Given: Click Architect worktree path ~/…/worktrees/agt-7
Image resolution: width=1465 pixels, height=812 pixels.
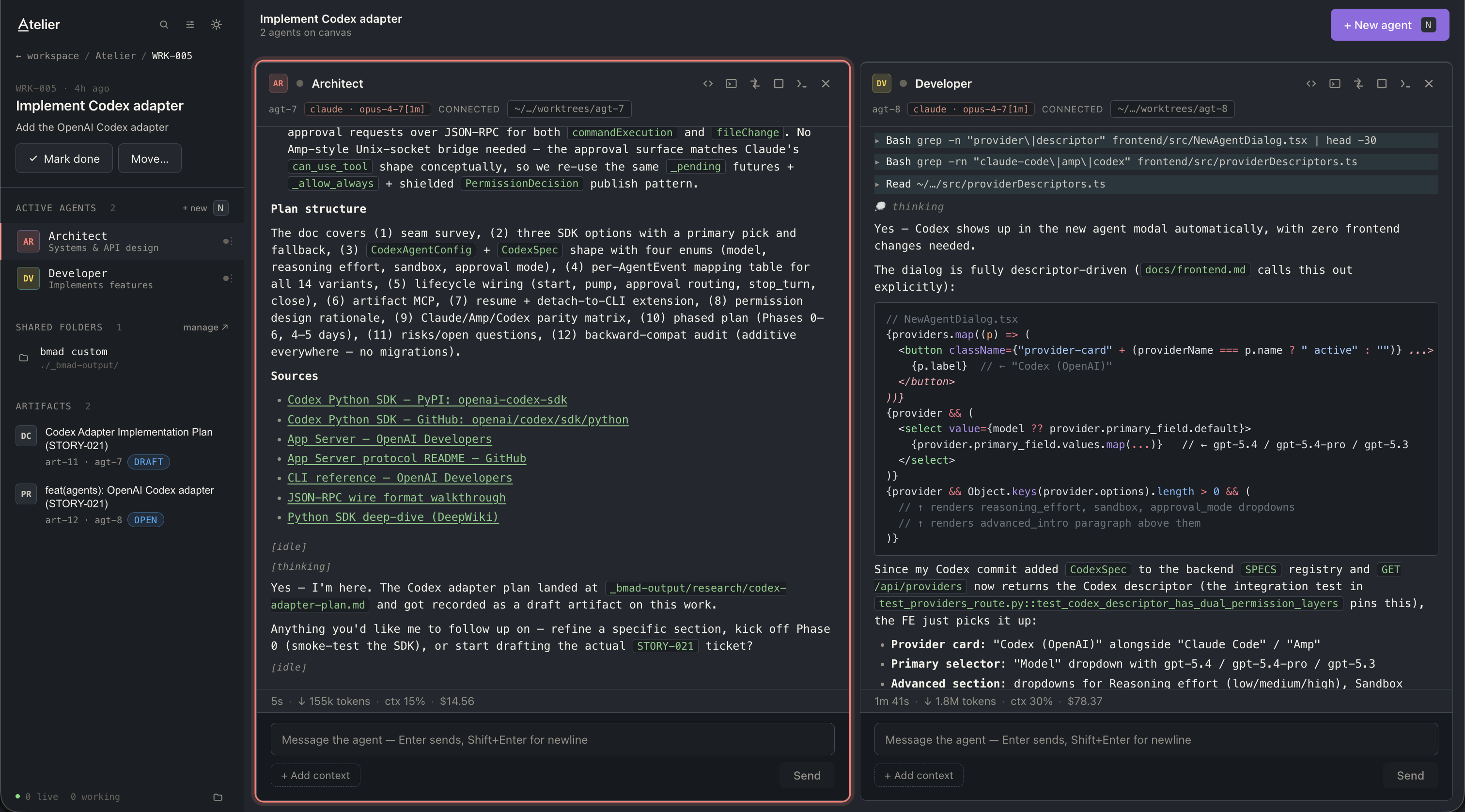Looking at the screenshot, I should click(569, 109).
